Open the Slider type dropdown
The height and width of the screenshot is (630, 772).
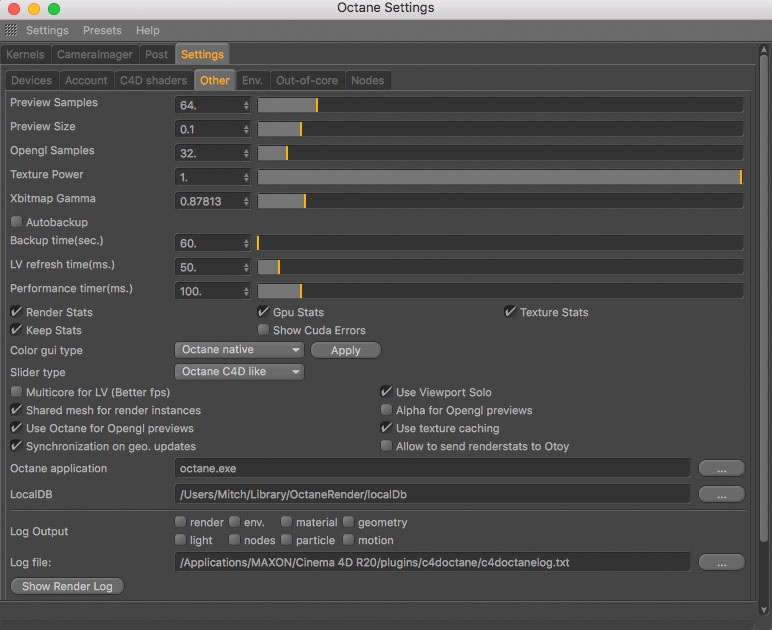coord(239,372)
